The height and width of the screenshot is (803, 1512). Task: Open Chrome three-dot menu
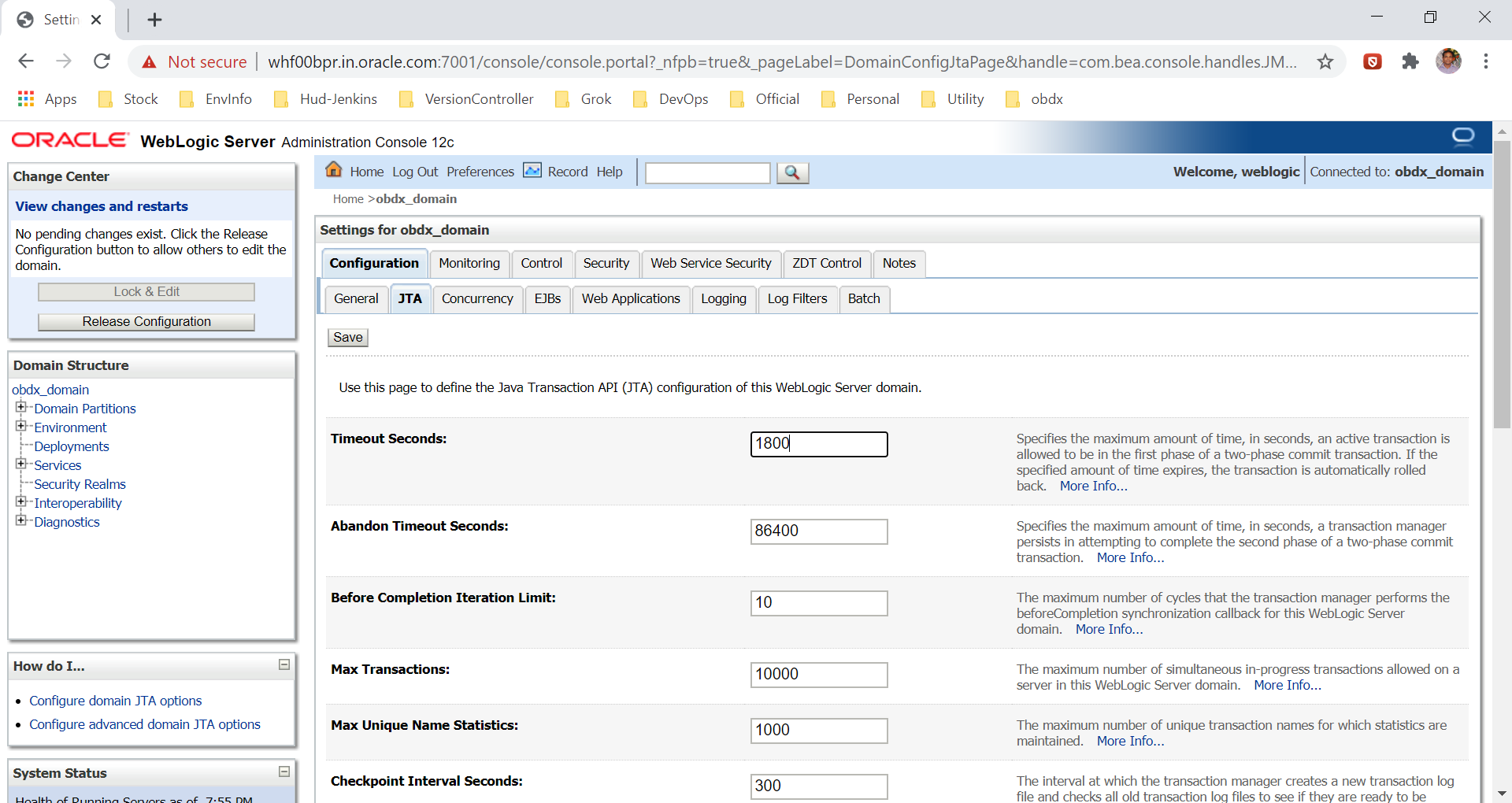click(1486, 61)
